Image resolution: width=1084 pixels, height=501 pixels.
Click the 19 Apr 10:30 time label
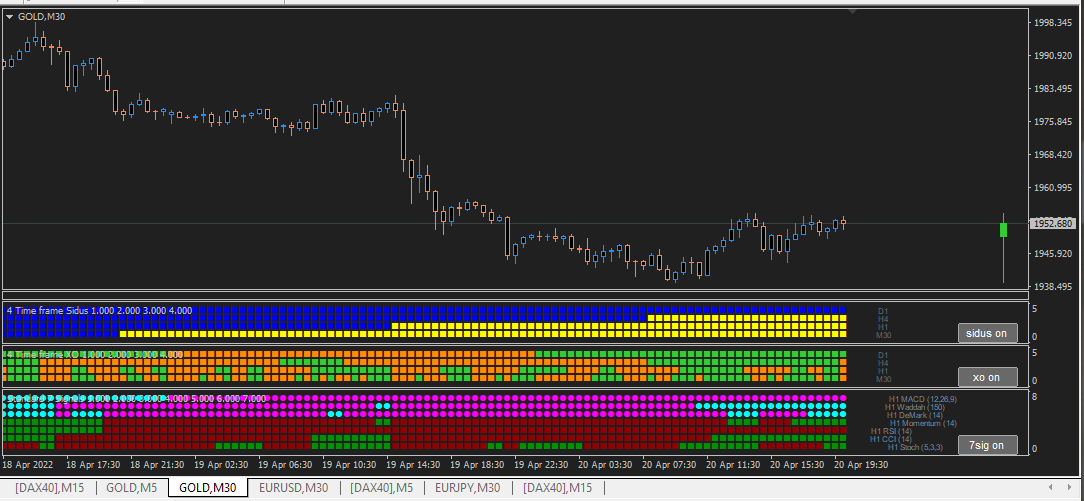[x=350, y=465]
